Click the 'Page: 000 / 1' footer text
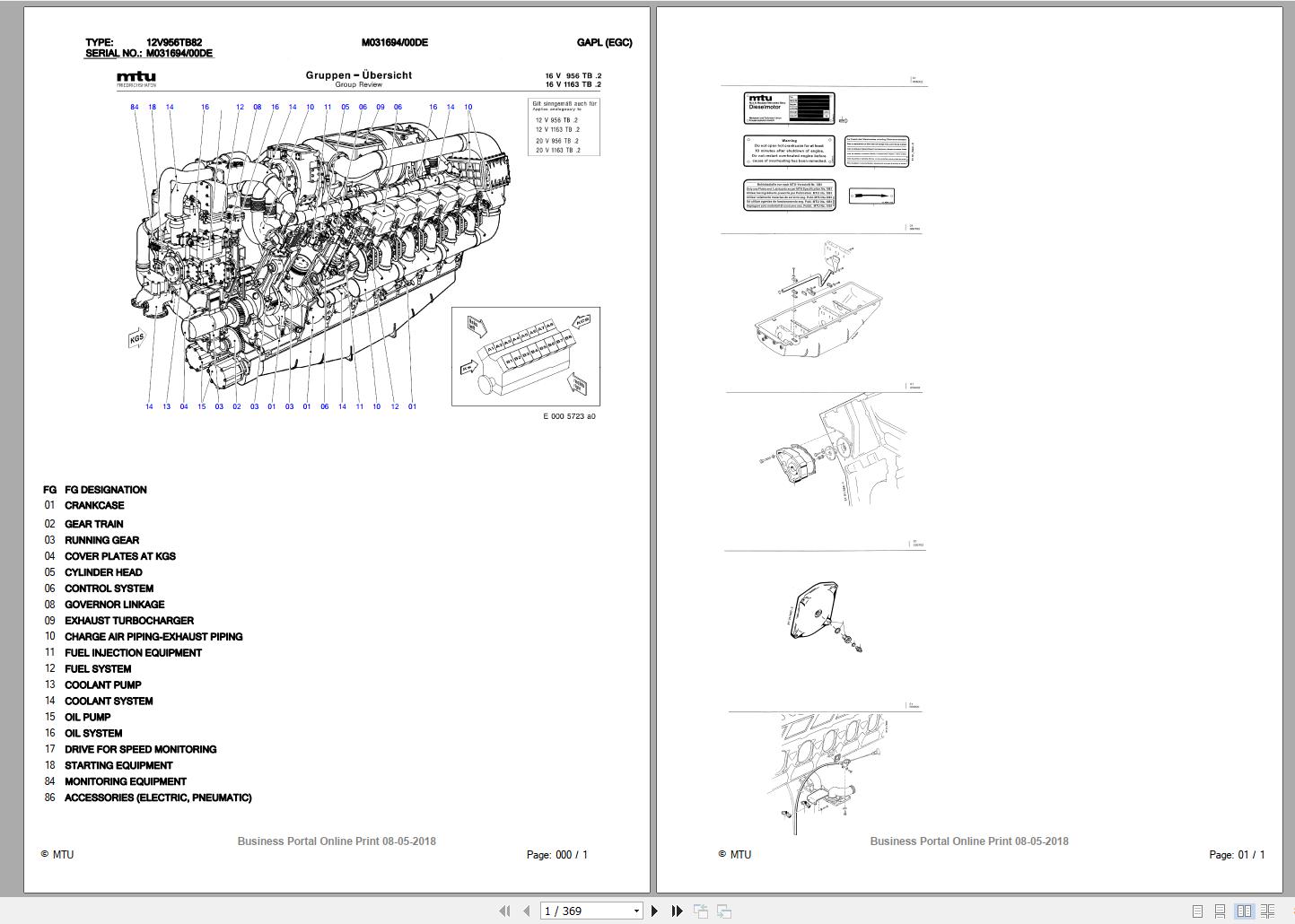This screenshot has width=1295, height=924. [x=557, y=855]
